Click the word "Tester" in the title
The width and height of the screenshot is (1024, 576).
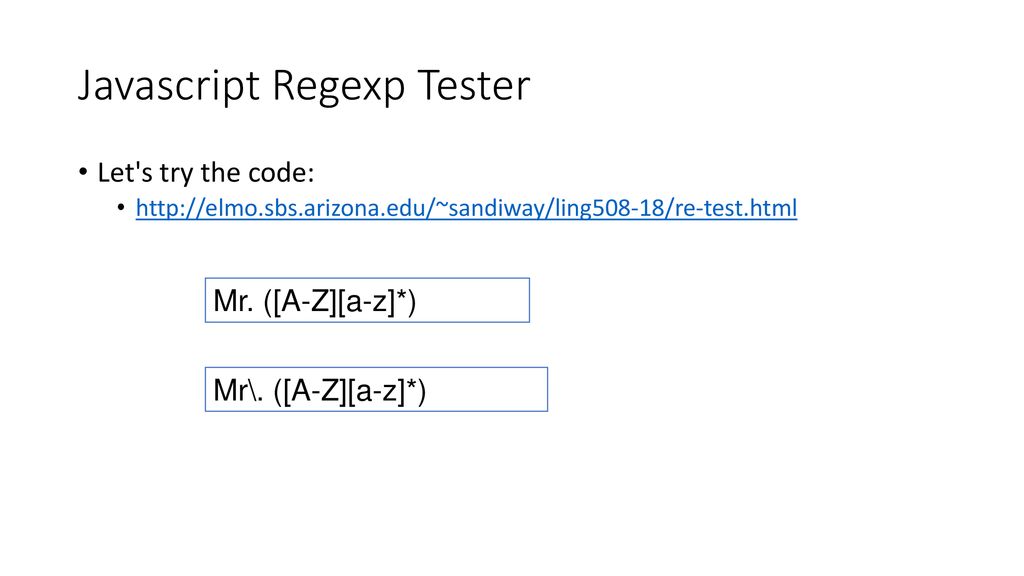[474, 85]
